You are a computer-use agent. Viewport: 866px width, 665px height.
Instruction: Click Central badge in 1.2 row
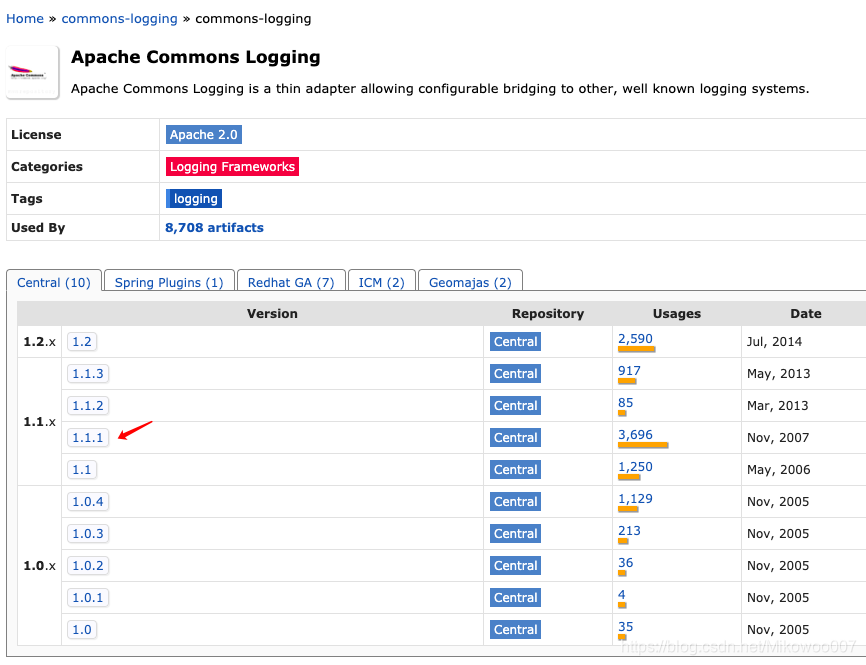tap(515, 342)
